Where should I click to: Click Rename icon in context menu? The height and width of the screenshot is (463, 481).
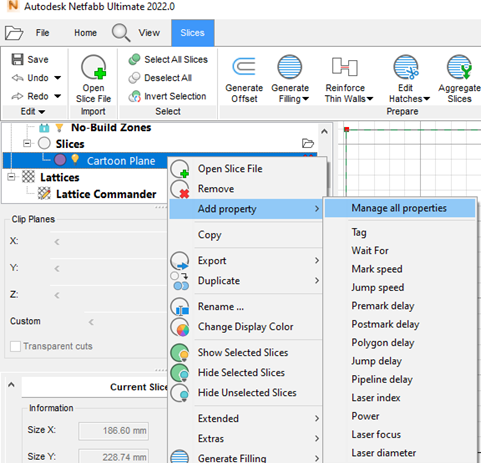click(180, 307)
